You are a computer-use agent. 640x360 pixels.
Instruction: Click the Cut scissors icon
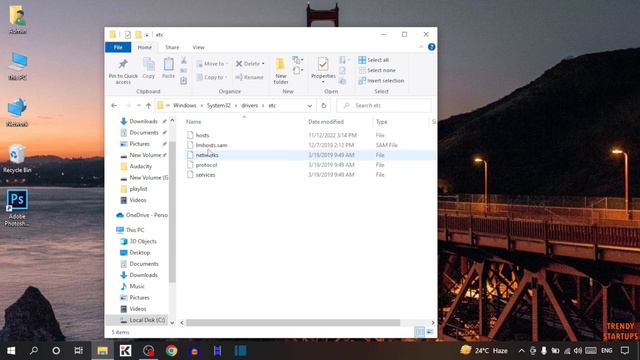[x=184, y=61]
